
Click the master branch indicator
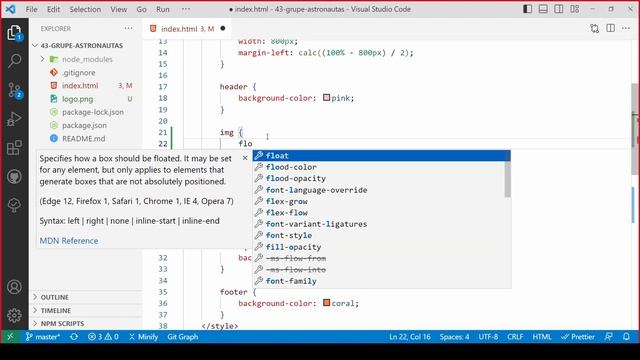[x=43, y=337]
